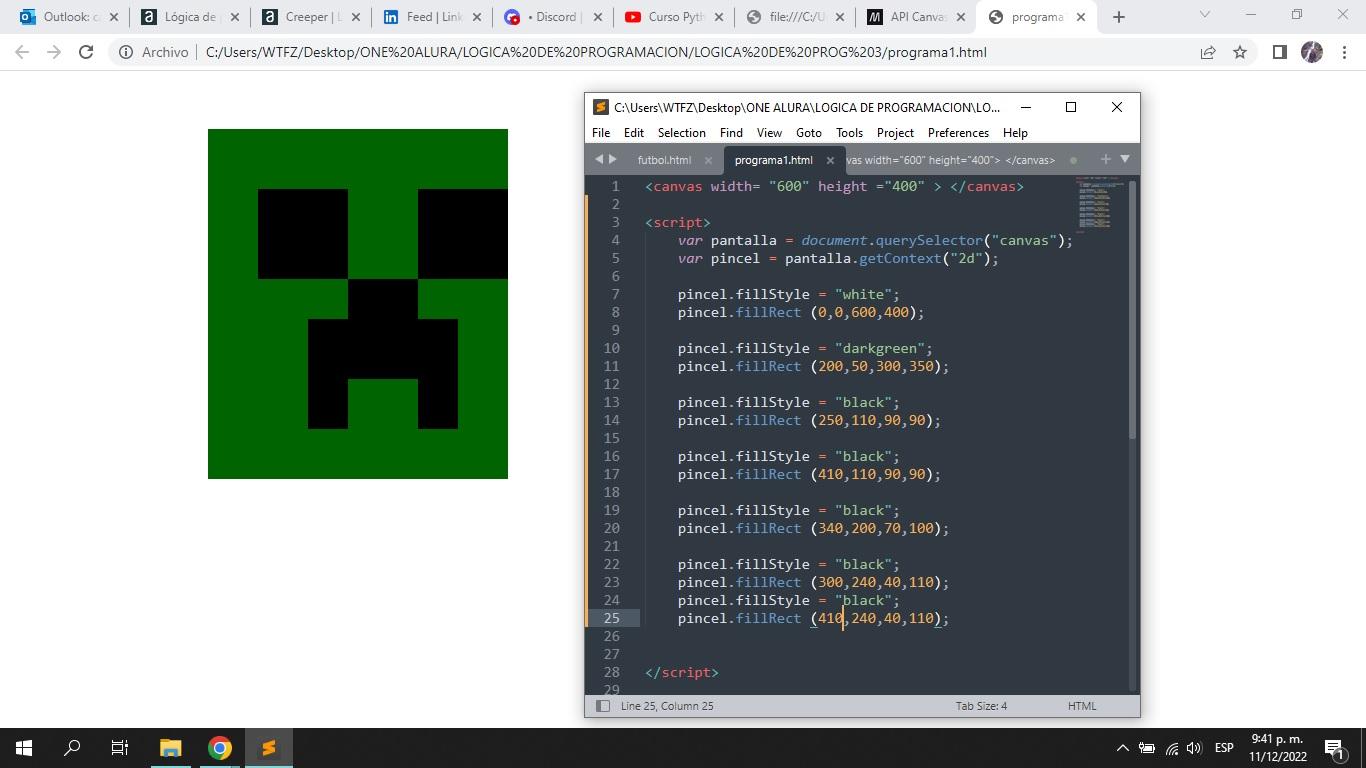Open Windows taskbar search
Viewport: 1366px width, 768px height.
pyautogui.click(x=72, y=748)
